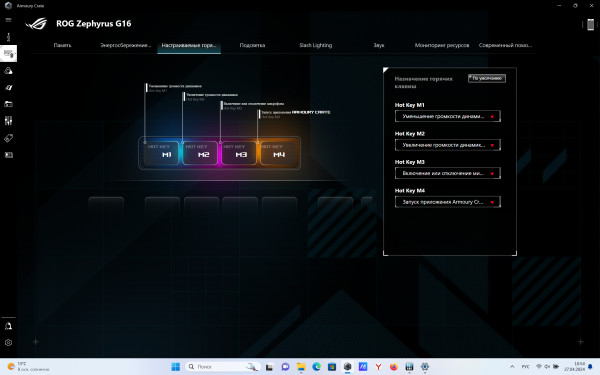Viewport: 600px width, 375px height.
Task: Click the По умолчанию reset button
Action: click(487, 78)
